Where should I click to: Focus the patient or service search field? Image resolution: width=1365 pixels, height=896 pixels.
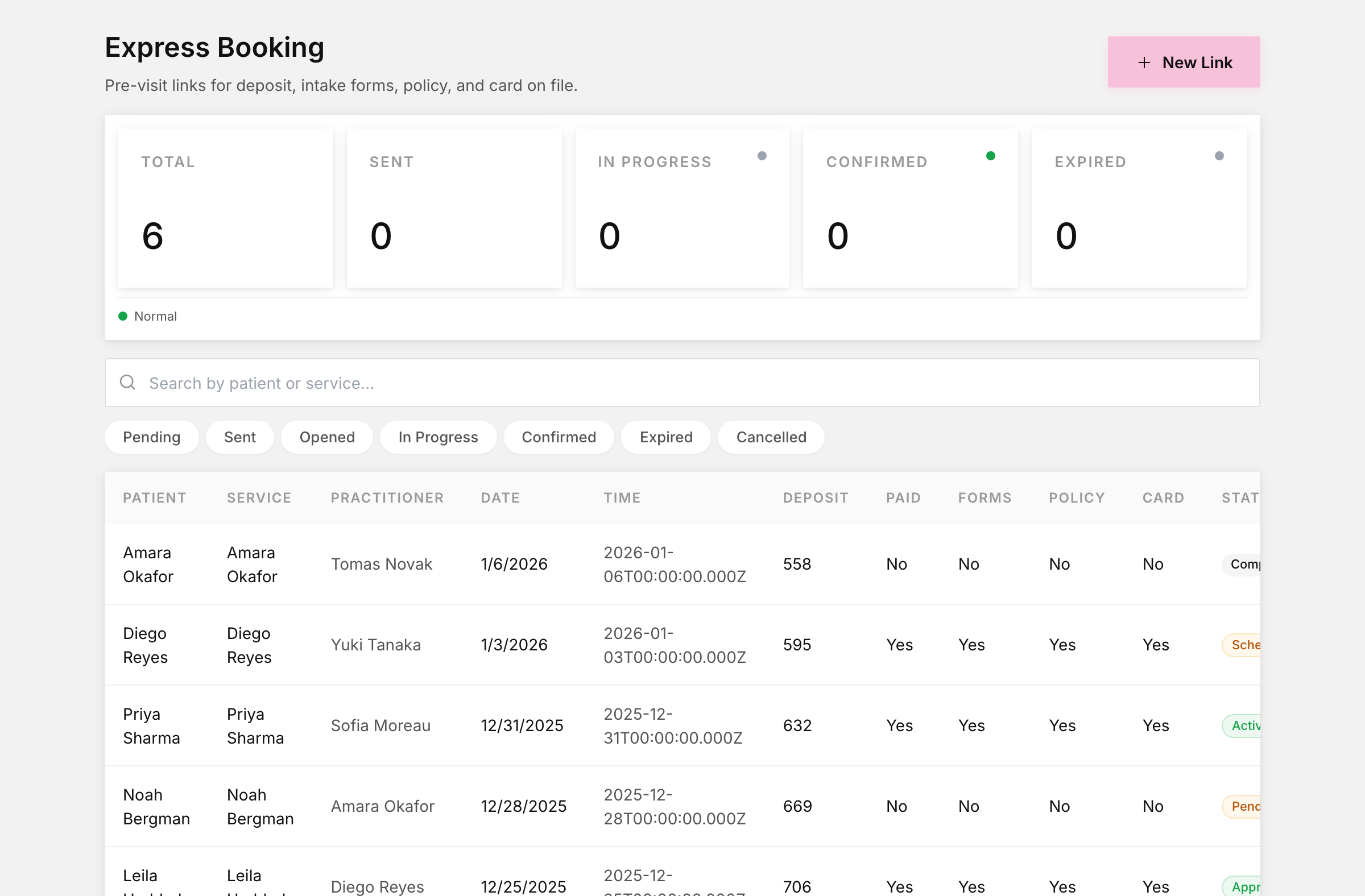tap(682, 383)
